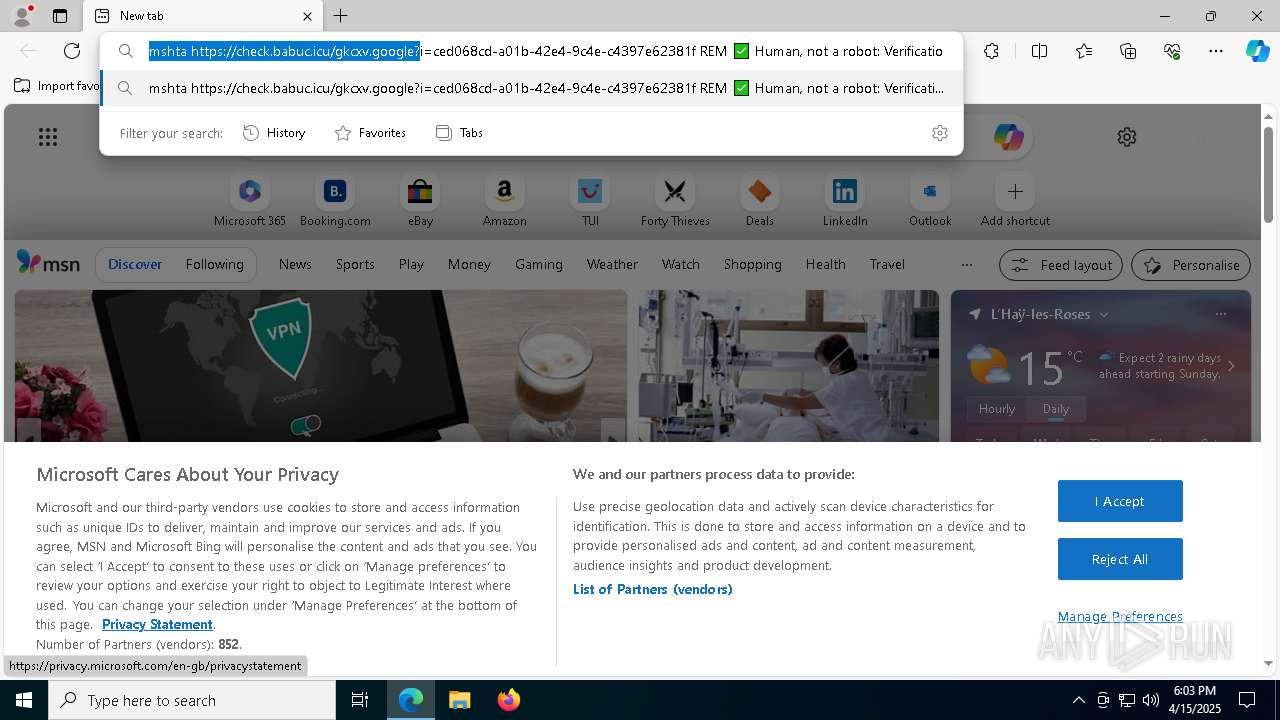Screen dimensions: 1280x720
Task: Open the Privacy Statement link
Action: point(157,624)
